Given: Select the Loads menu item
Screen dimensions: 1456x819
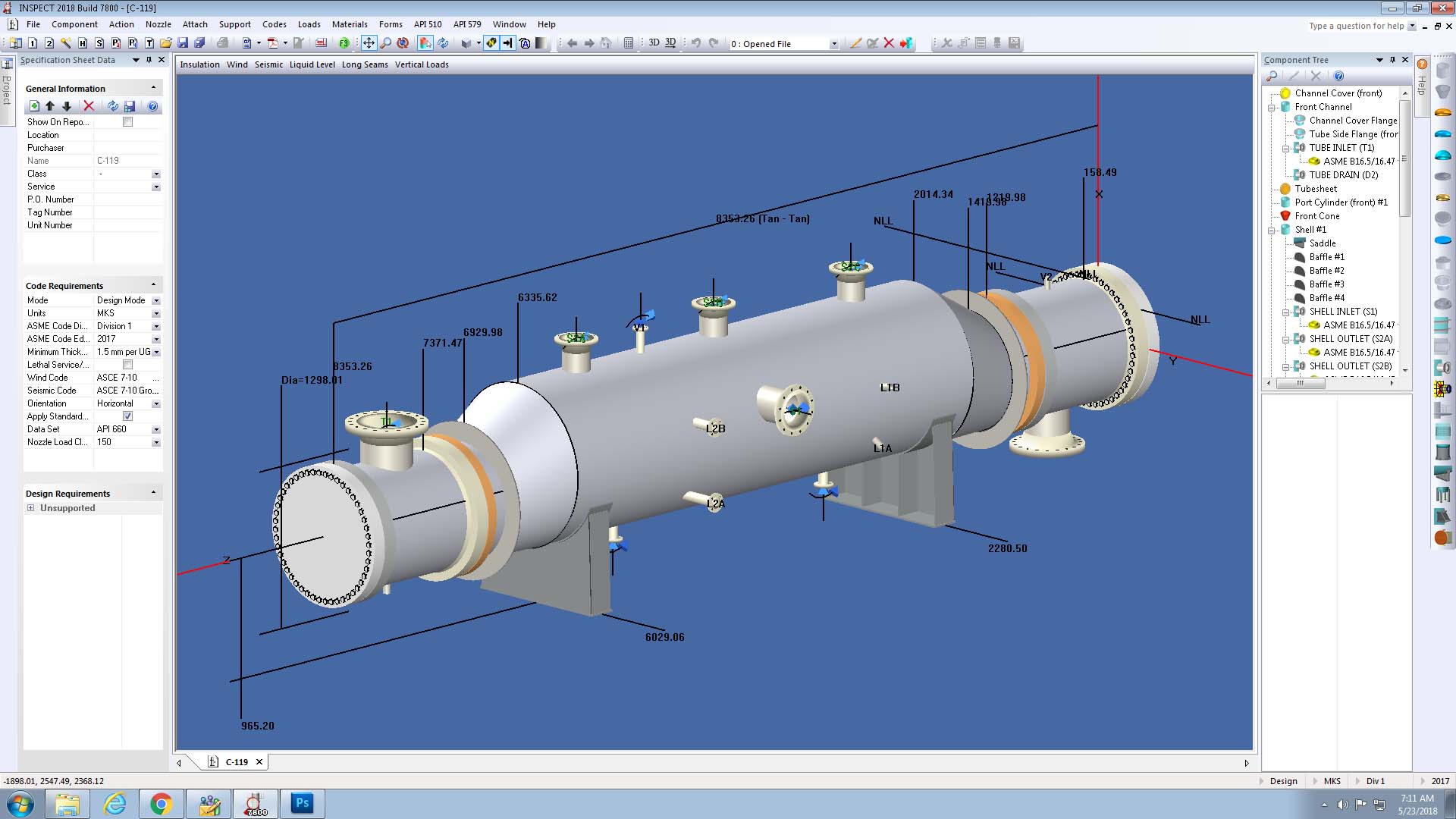Looking at the screenshot, I should 308,24.
